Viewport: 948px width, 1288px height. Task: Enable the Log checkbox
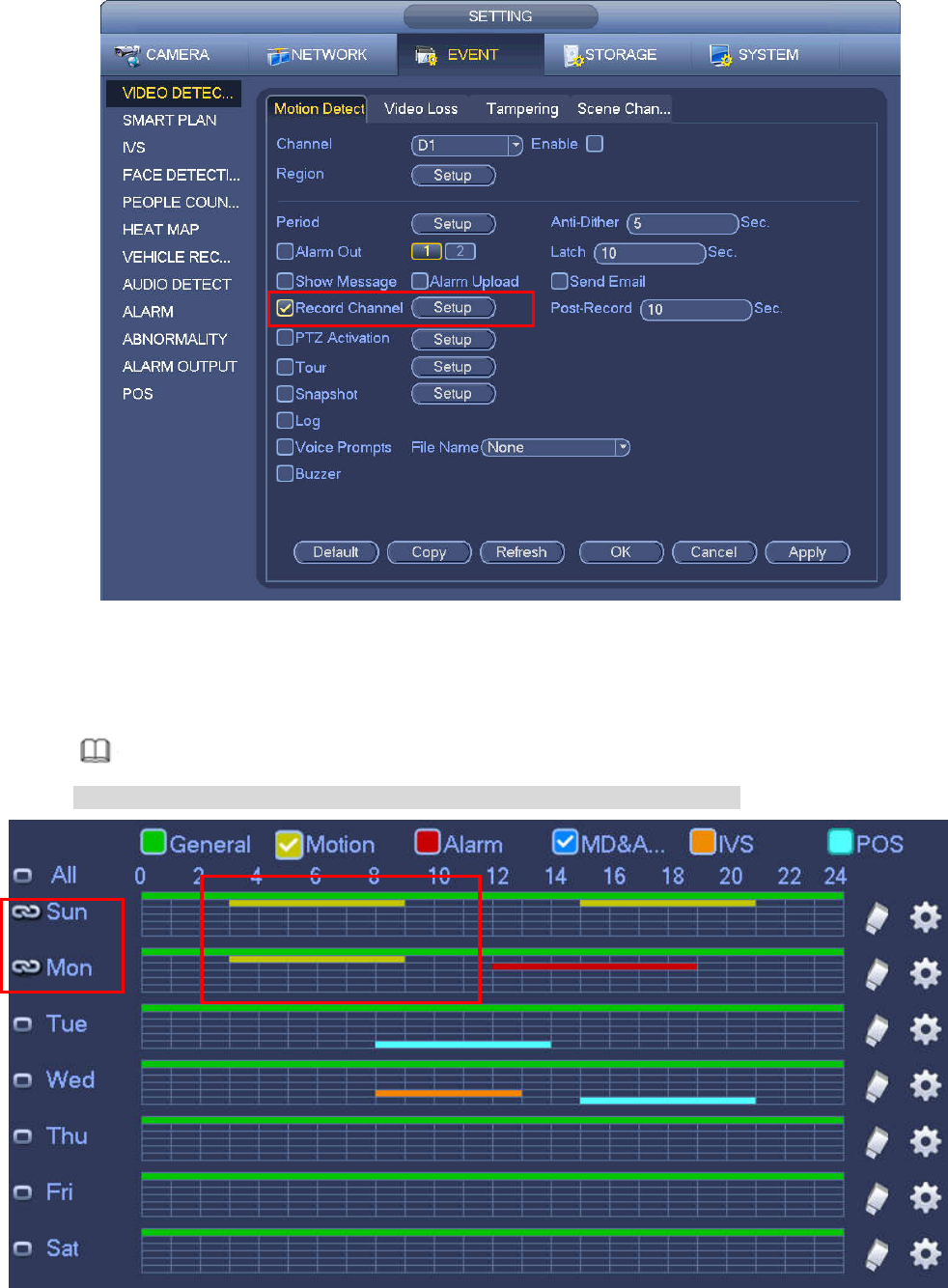[285, 420]
